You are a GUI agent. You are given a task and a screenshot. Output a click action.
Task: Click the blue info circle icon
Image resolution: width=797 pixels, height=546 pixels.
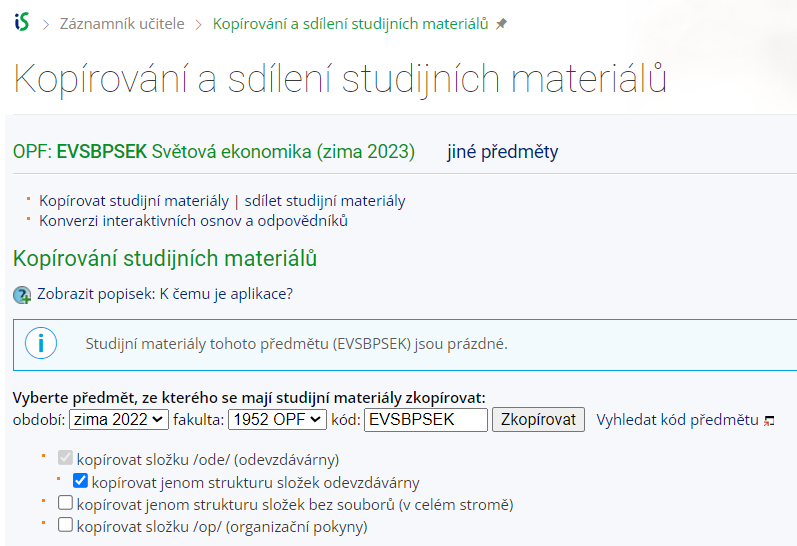tap(41, 343)
